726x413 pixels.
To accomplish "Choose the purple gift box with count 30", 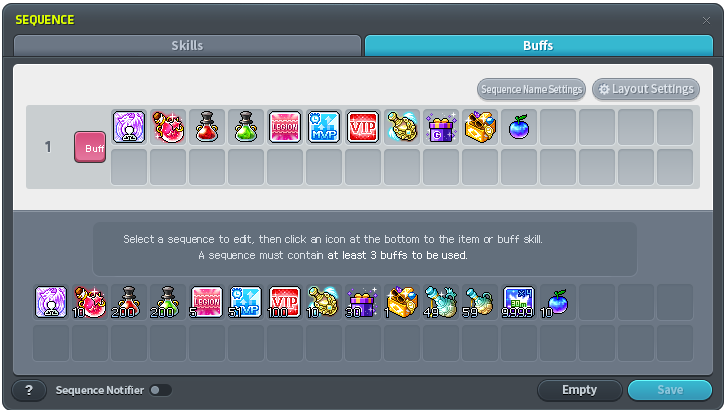I will pyautogui.click(x=362, y=302).
